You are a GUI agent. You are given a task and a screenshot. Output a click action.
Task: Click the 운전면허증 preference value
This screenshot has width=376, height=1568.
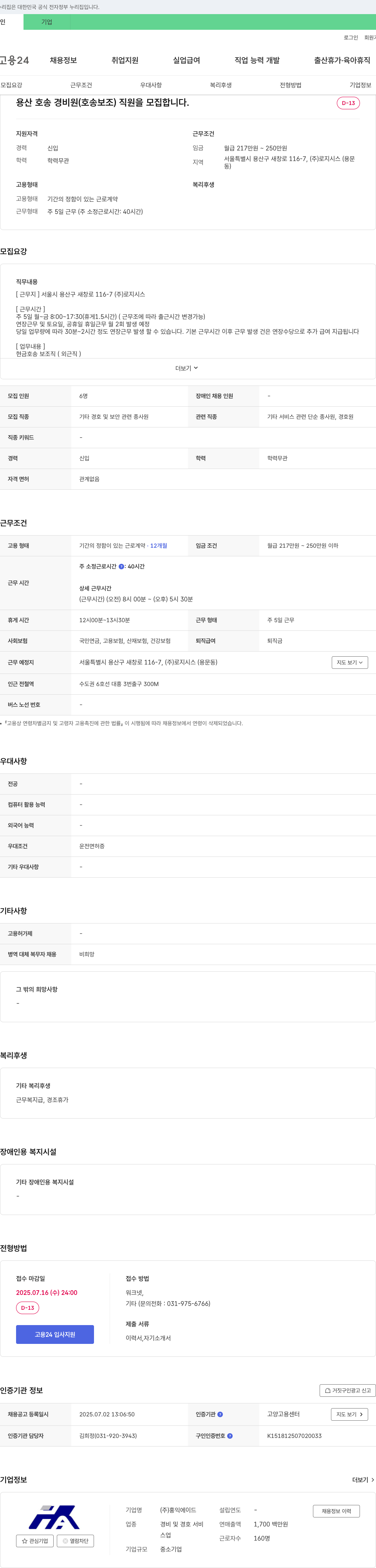(x=92, y=846)
